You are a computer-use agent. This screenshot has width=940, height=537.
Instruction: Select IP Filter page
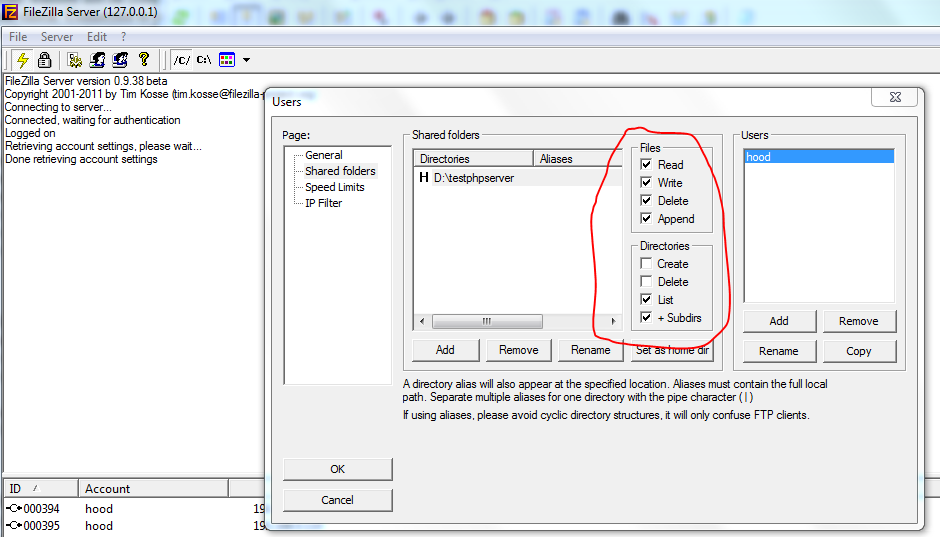323,203
